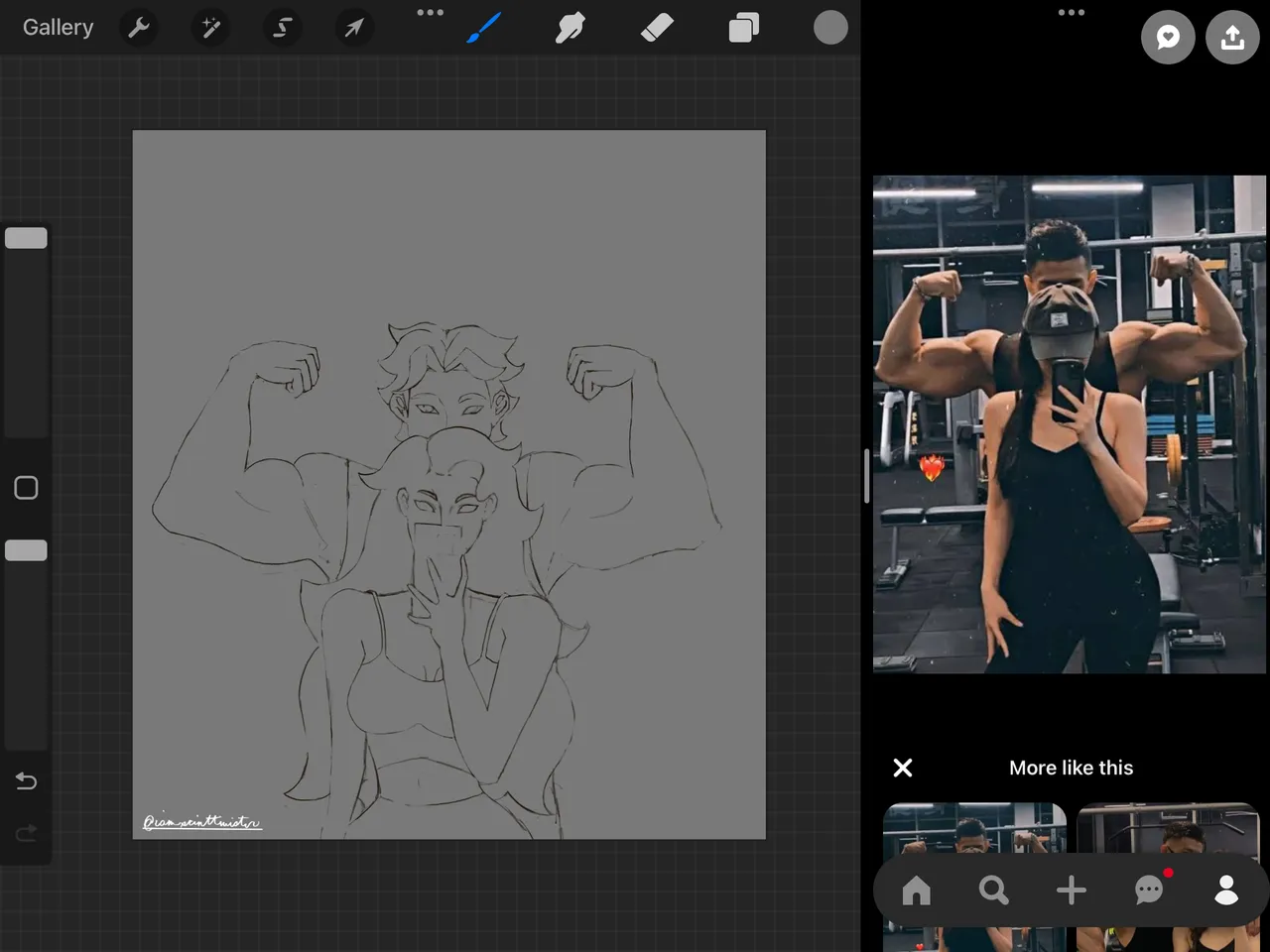The height and width of the screenshot is (952, 1270).
Task: Select the Transform arrow tool
Action: (353, 28)
